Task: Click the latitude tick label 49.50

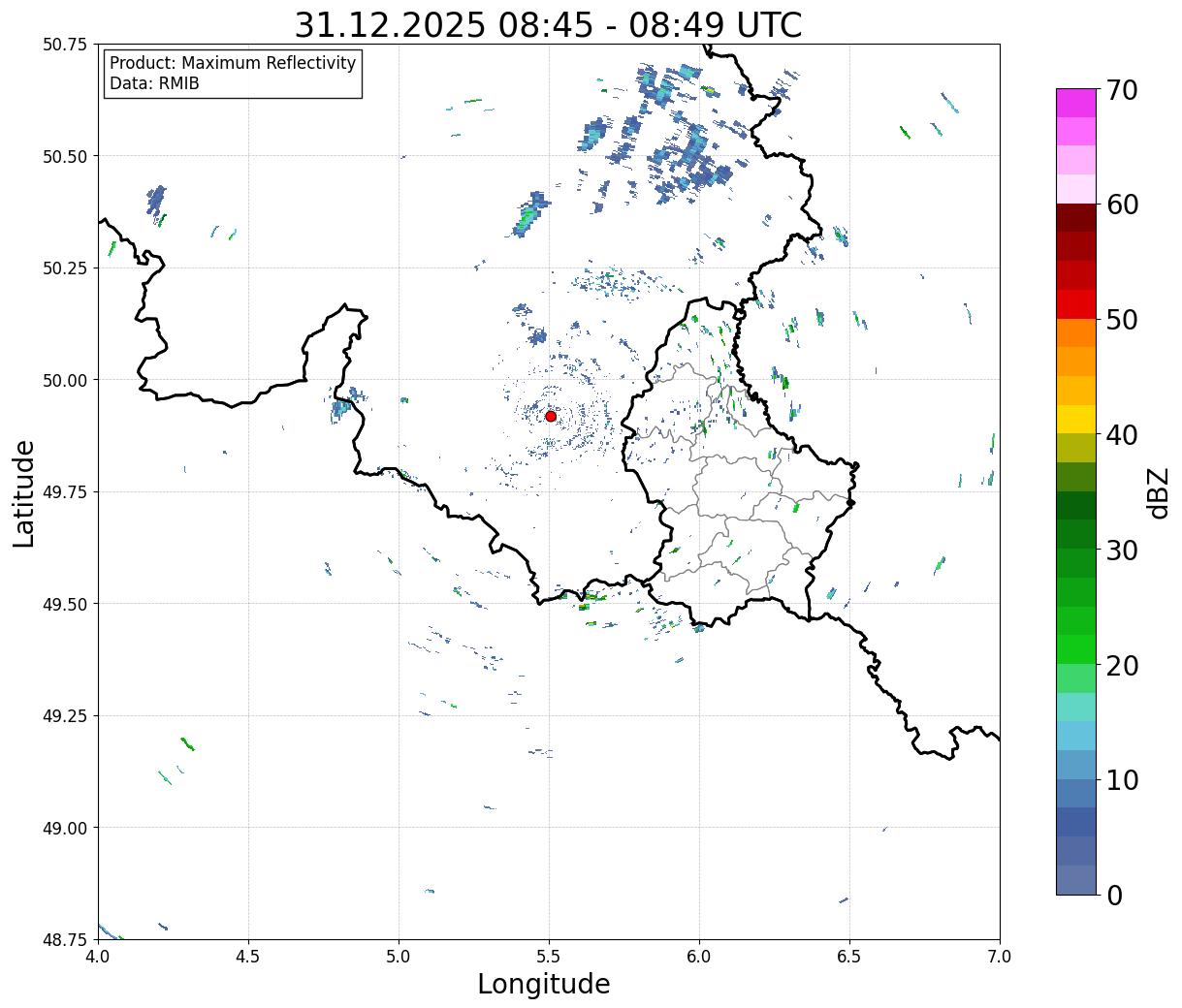Action: click(x=65, y=604)
